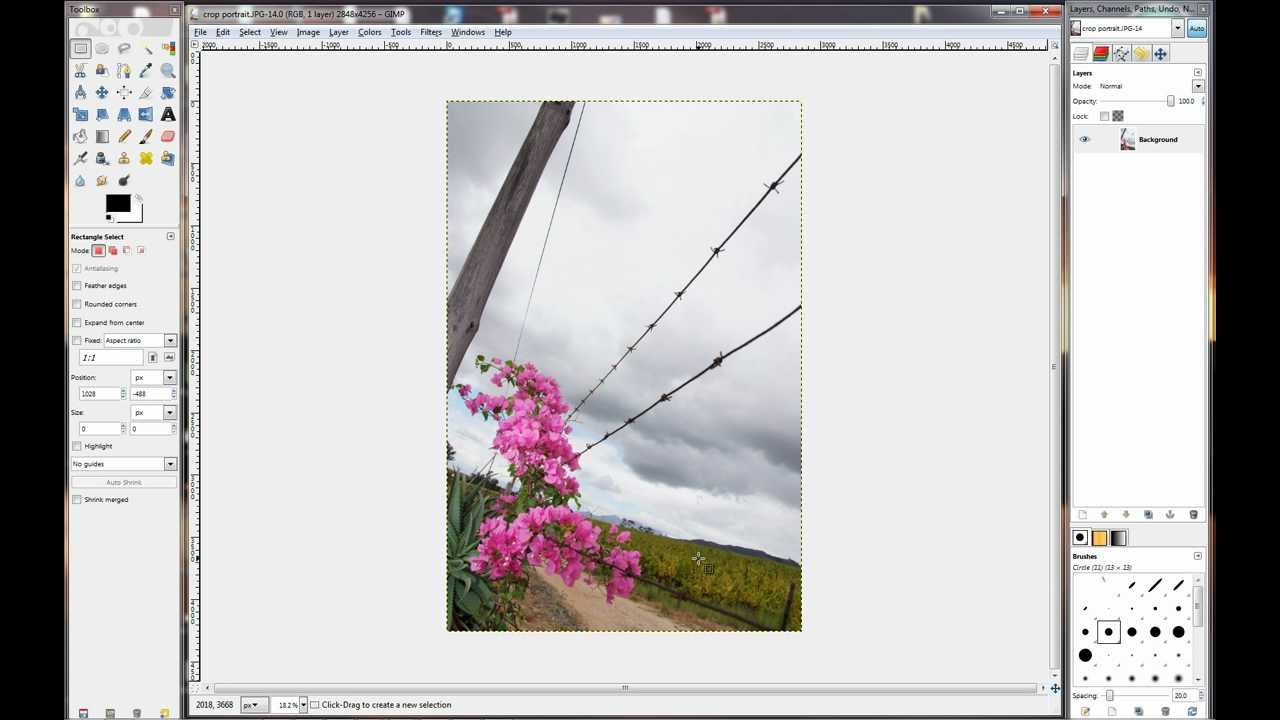Refresh brushes with the reload icon

[1192, 711]
